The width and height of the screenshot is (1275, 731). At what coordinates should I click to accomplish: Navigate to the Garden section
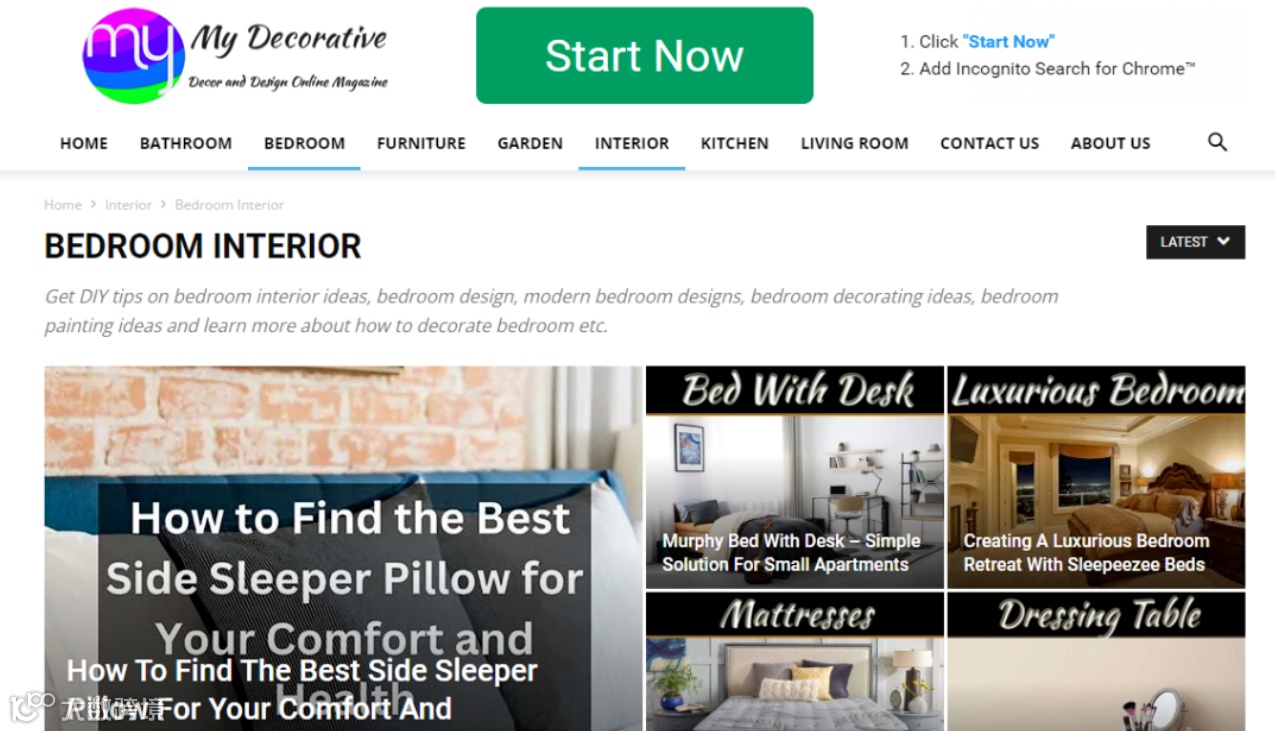click(530, 143)
